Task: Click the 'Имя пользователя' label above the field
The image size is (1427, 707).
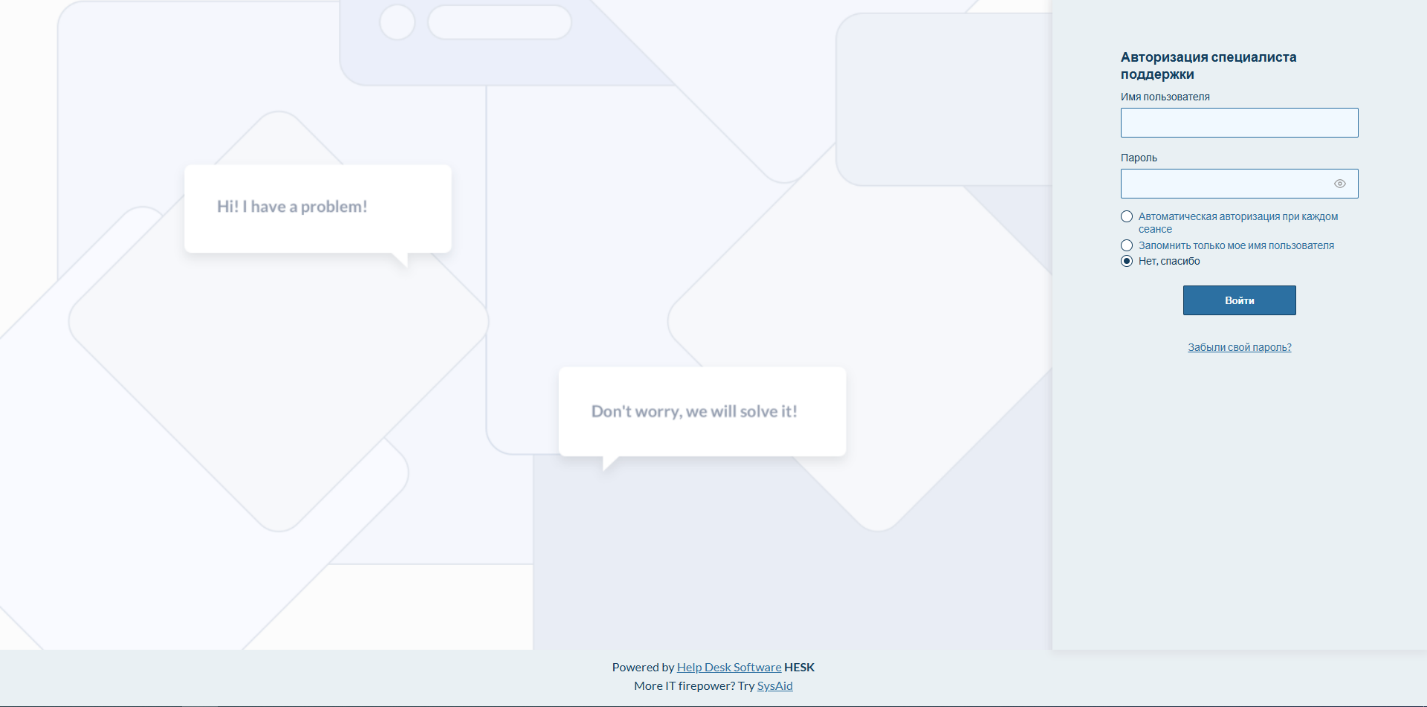Action: pos(1165,97)
